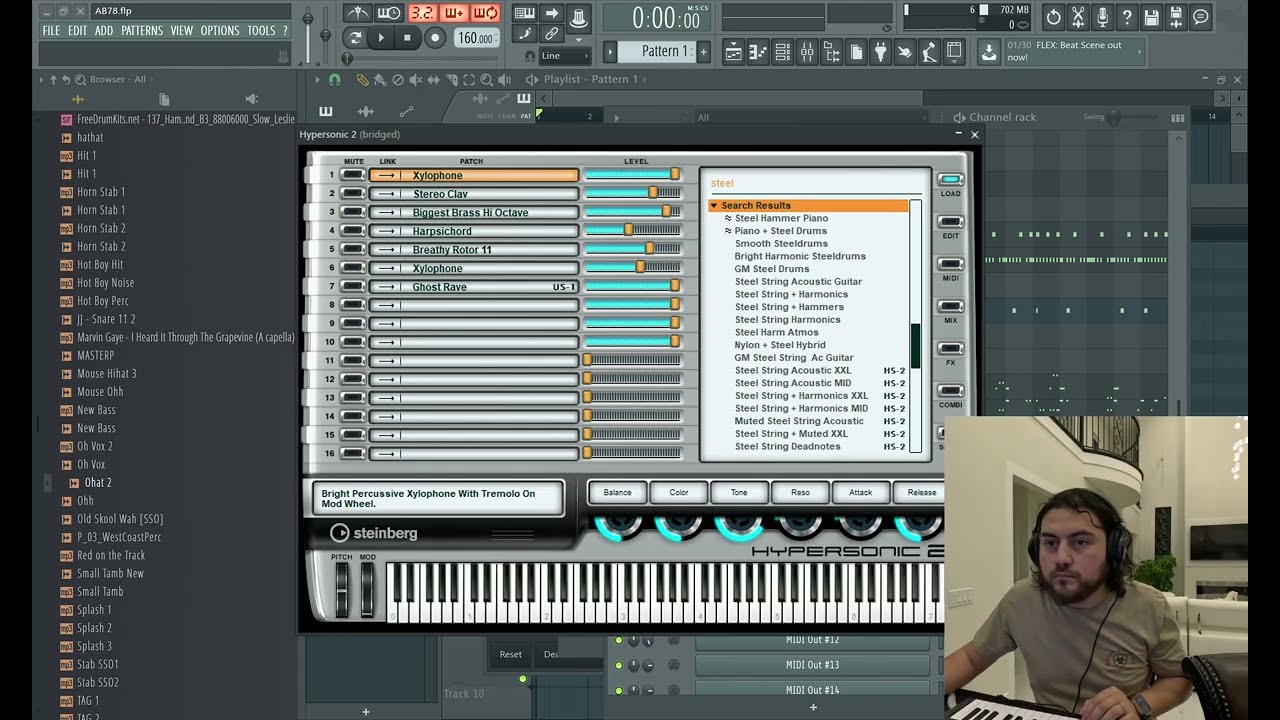Toggle typing keyboard to piano icon
1280x720 pixels.
(525, 13)
